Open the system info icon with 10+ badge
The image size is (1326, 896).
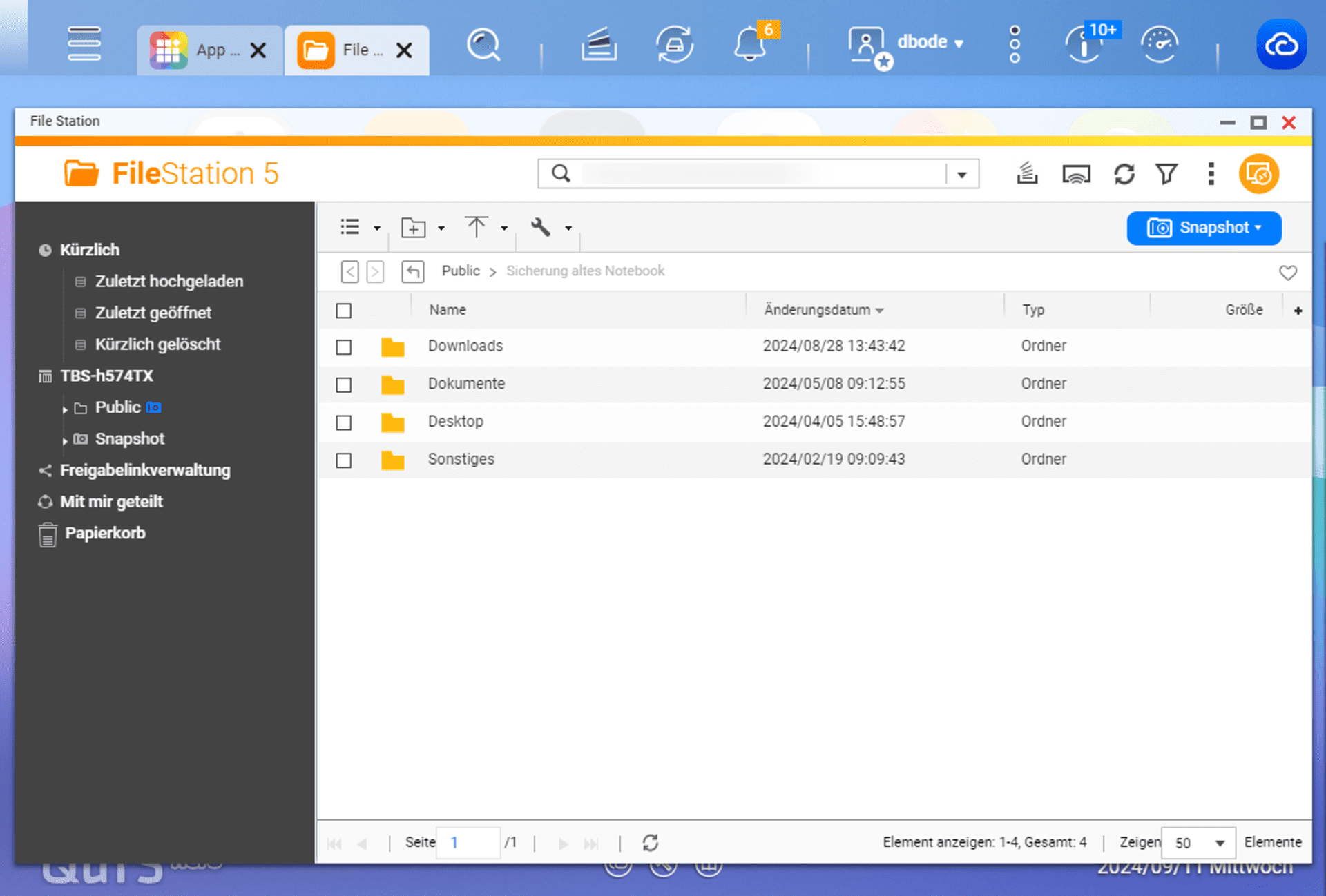tap(1084, 45)
